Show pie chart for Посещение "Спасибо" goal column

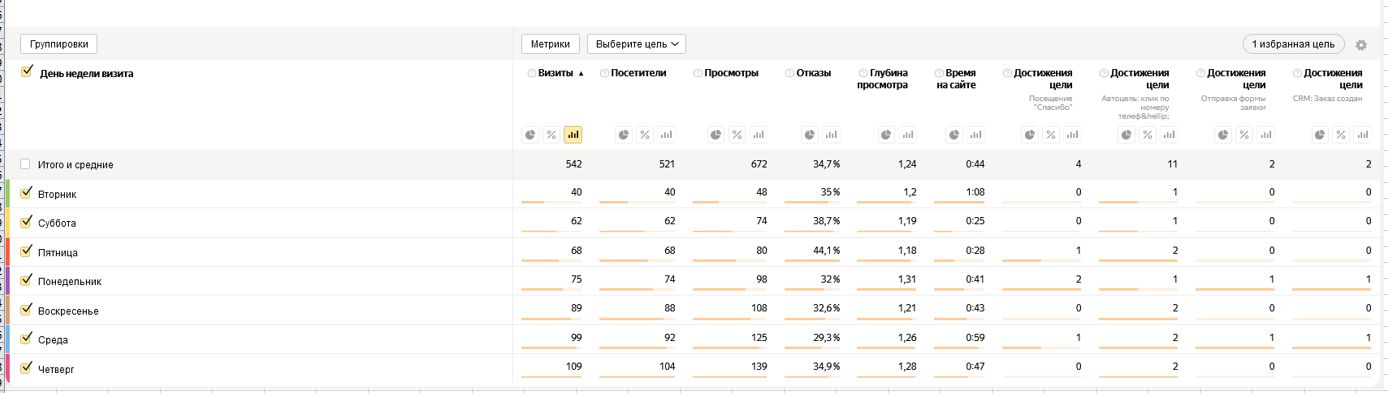1030,135
